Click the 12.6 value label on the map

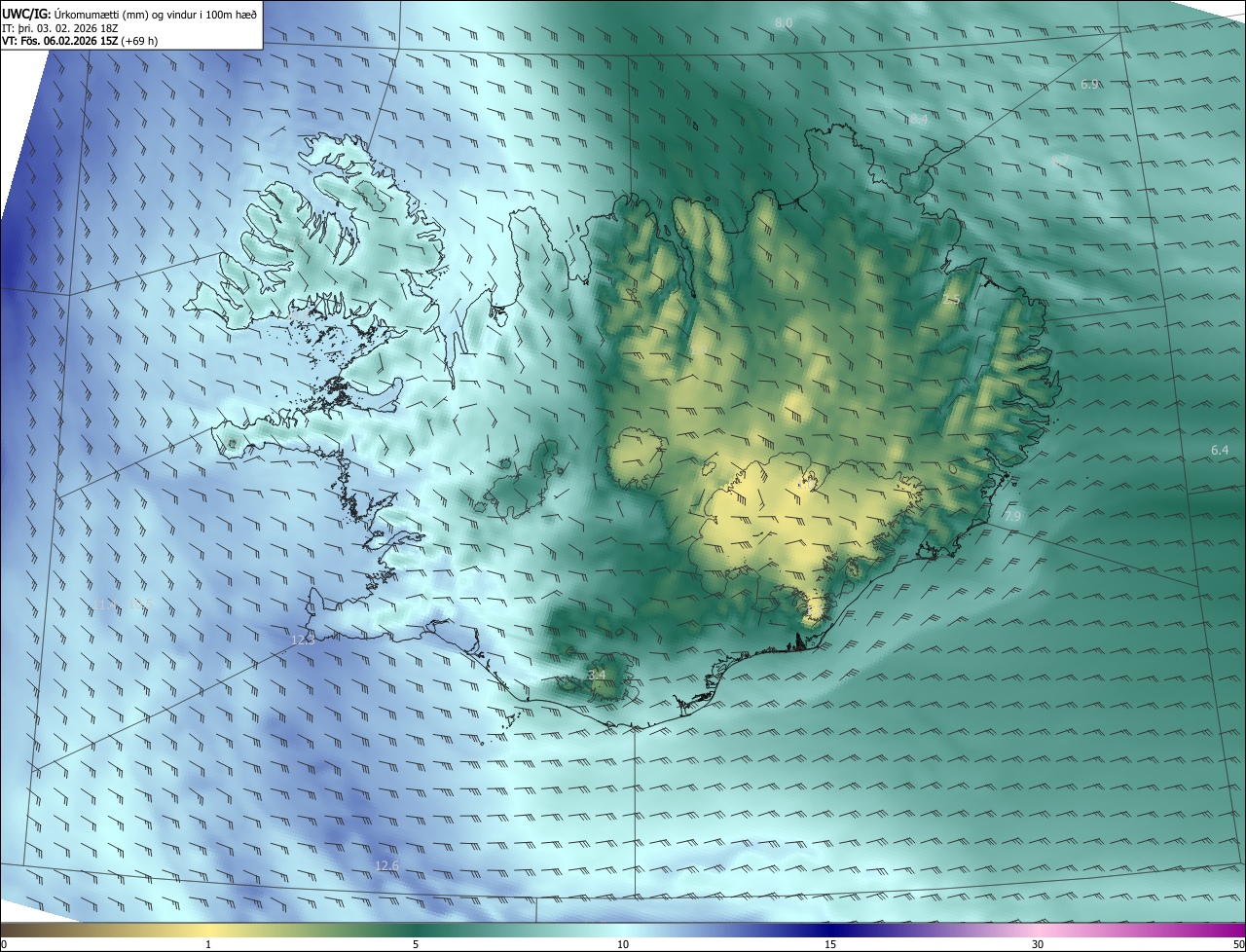click(387, 865)
